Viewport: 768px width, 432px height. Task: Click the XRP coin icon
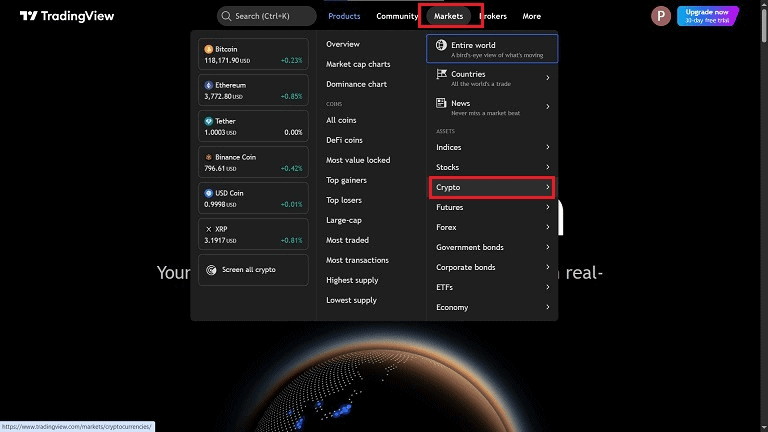tap(209, 229)
